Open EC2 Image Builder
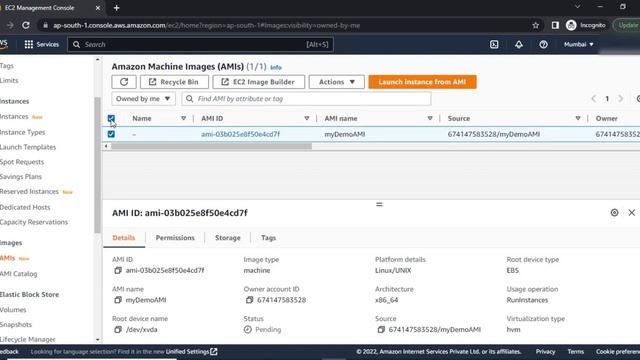The width and height of the screenshot is (640, 360). (259, 82)
